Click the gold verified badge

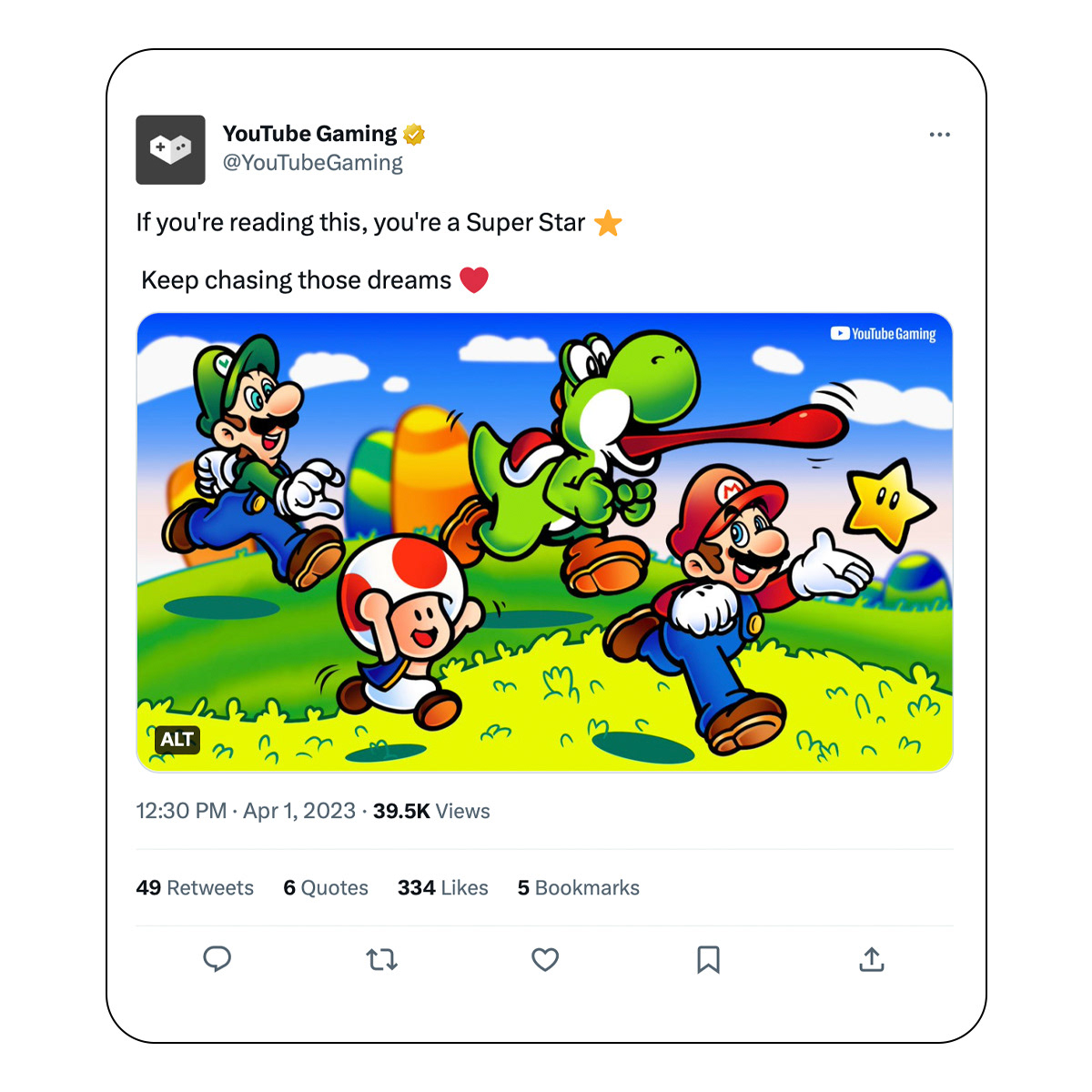click(x=414, y=135)
